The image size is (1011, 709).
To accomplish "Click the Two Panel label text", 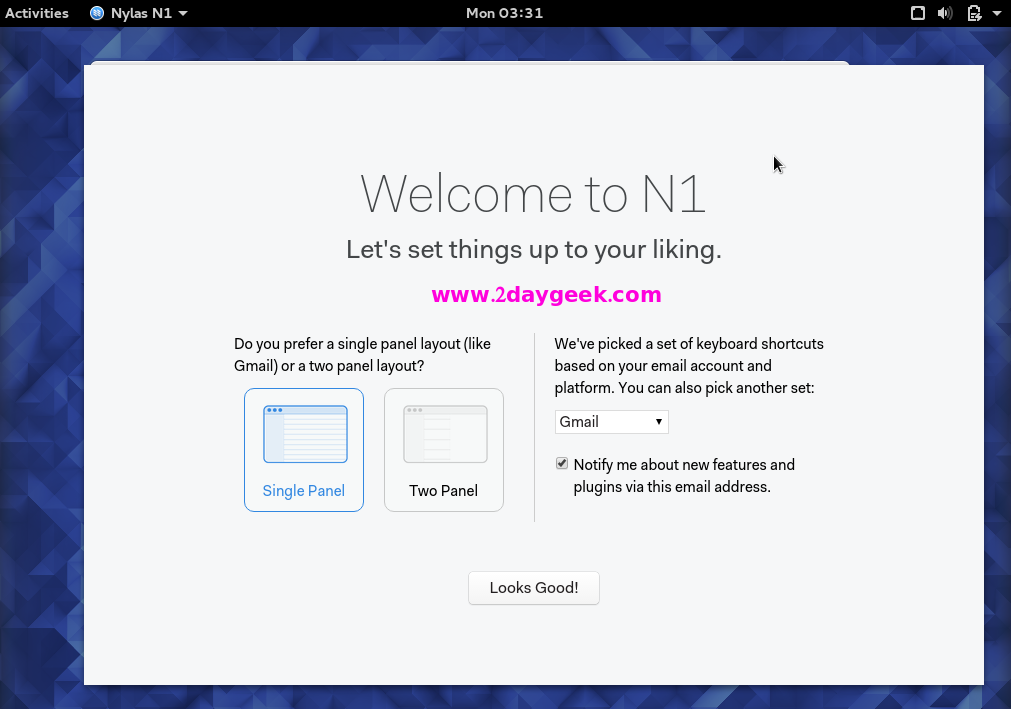I will (x=444, y=490).
